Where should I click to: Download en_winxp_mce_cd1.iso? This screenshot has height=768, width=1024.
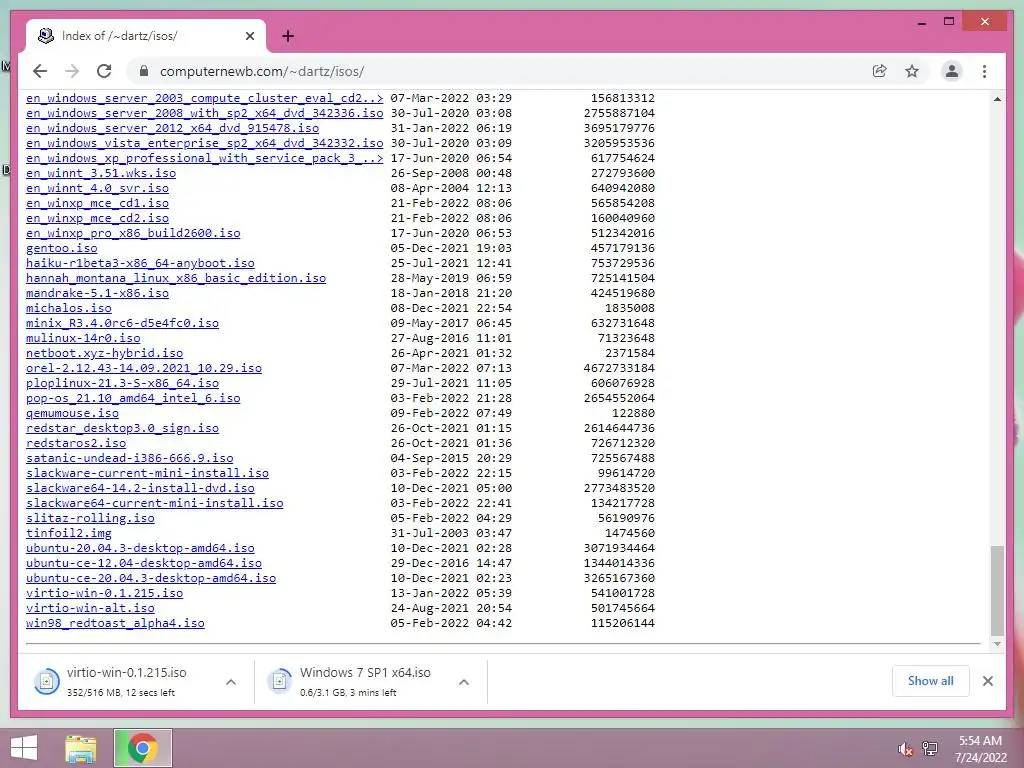coord(97,203)
